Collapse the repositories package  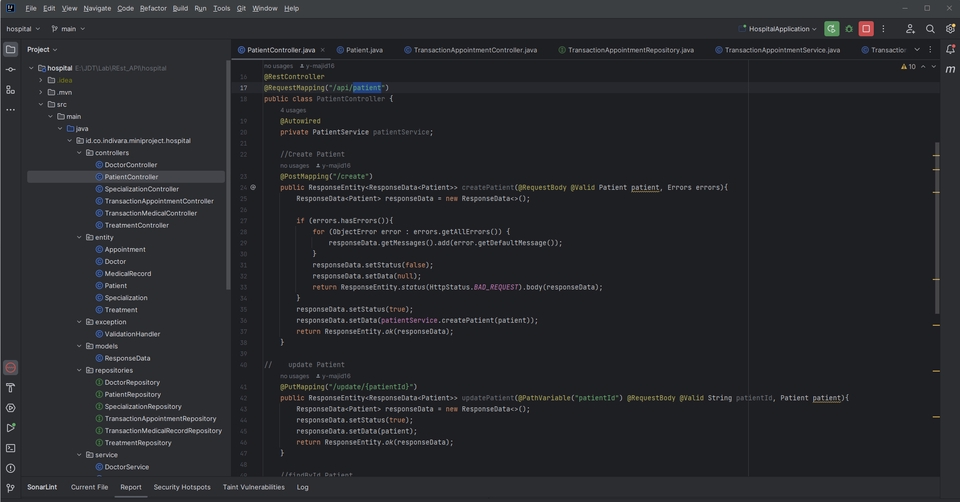(79, 370)
